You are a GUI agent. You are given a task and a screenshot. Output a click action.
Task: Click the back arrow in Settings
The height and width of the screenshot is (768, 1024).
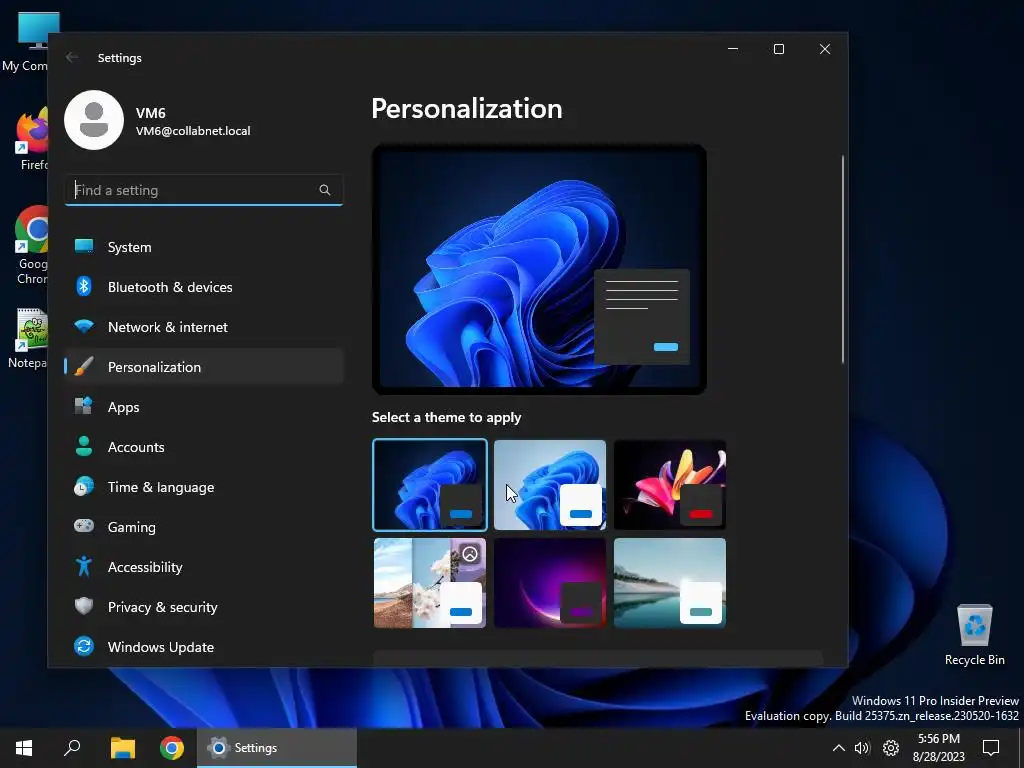point(72,57)
